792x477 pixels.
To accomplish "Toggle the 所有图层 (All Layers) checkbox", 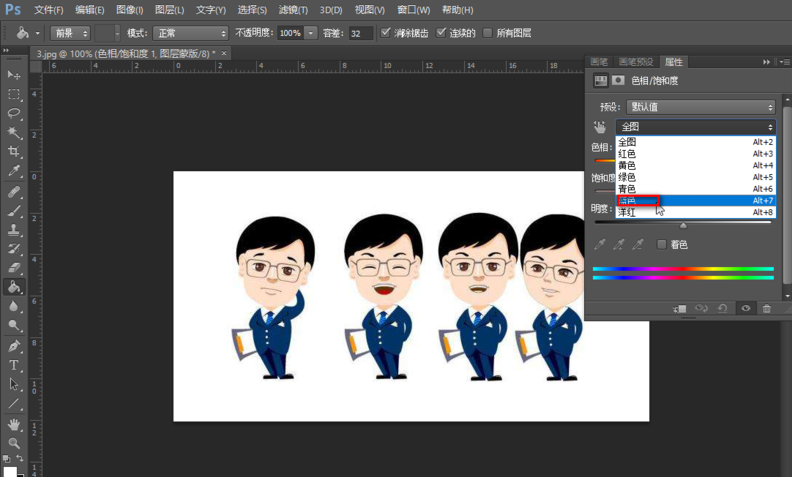I will tap(488, 33).
